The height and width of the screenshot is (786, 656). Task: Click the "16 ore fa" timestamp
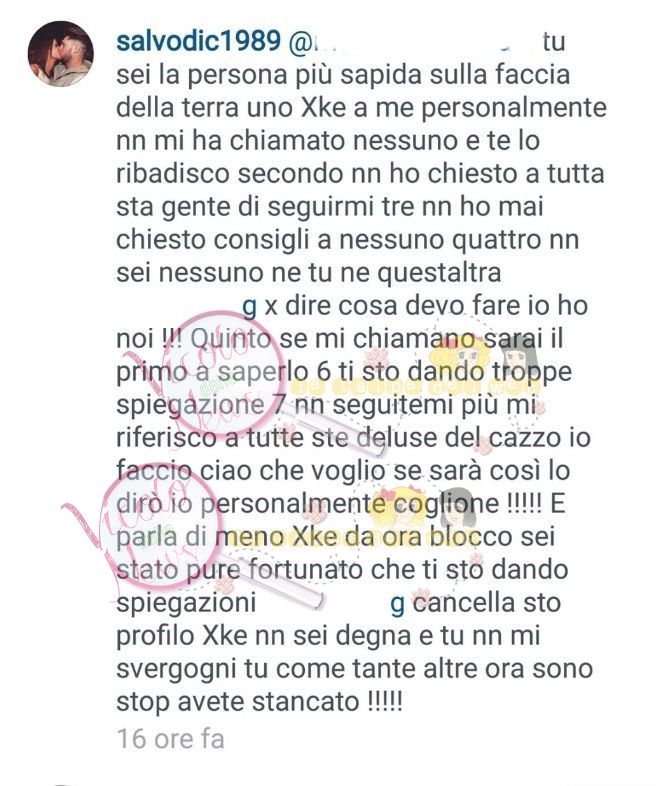pos(170,739)
